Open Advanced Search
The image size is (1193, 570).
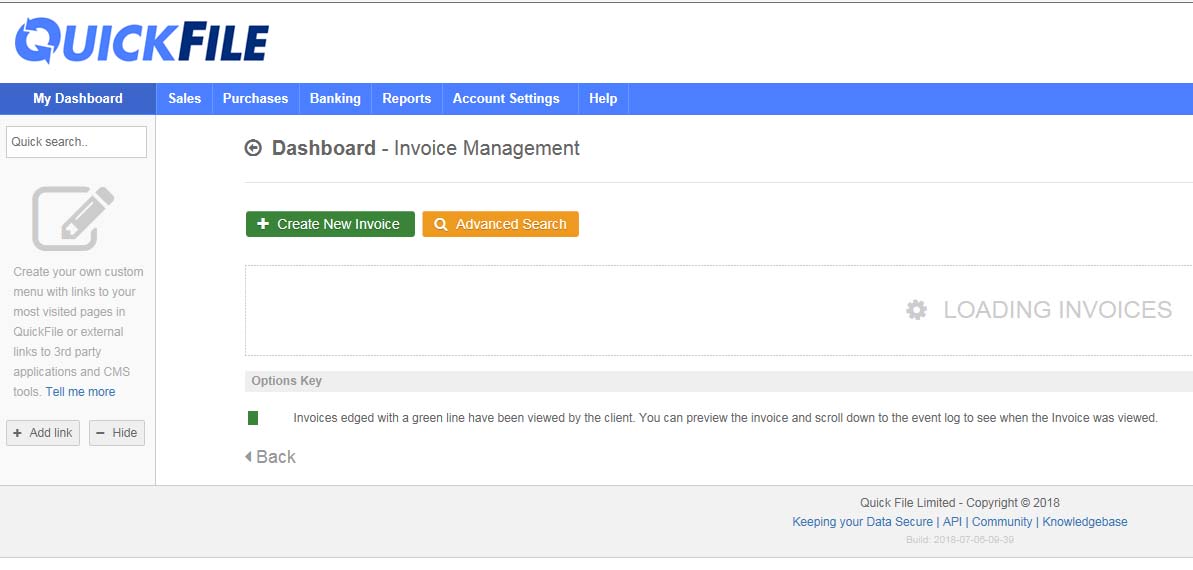501,224
